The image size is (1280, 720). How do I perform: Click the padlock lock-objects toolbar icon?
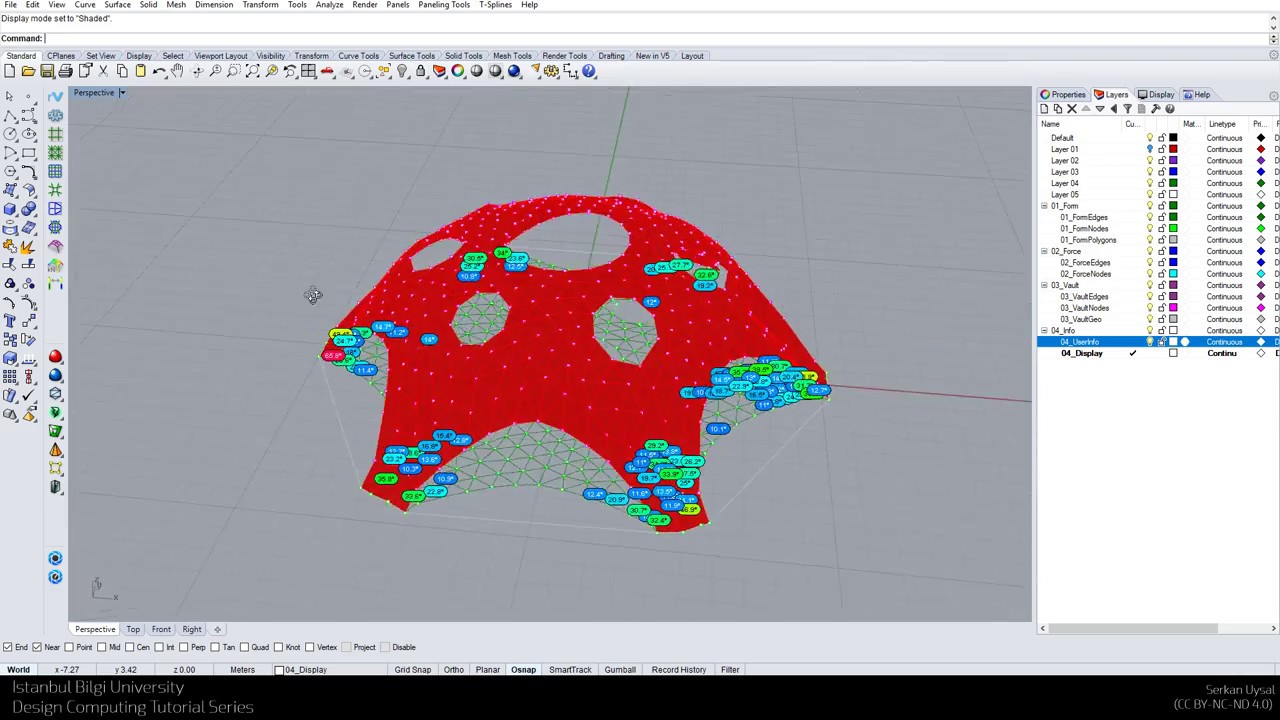pos(421,71)
